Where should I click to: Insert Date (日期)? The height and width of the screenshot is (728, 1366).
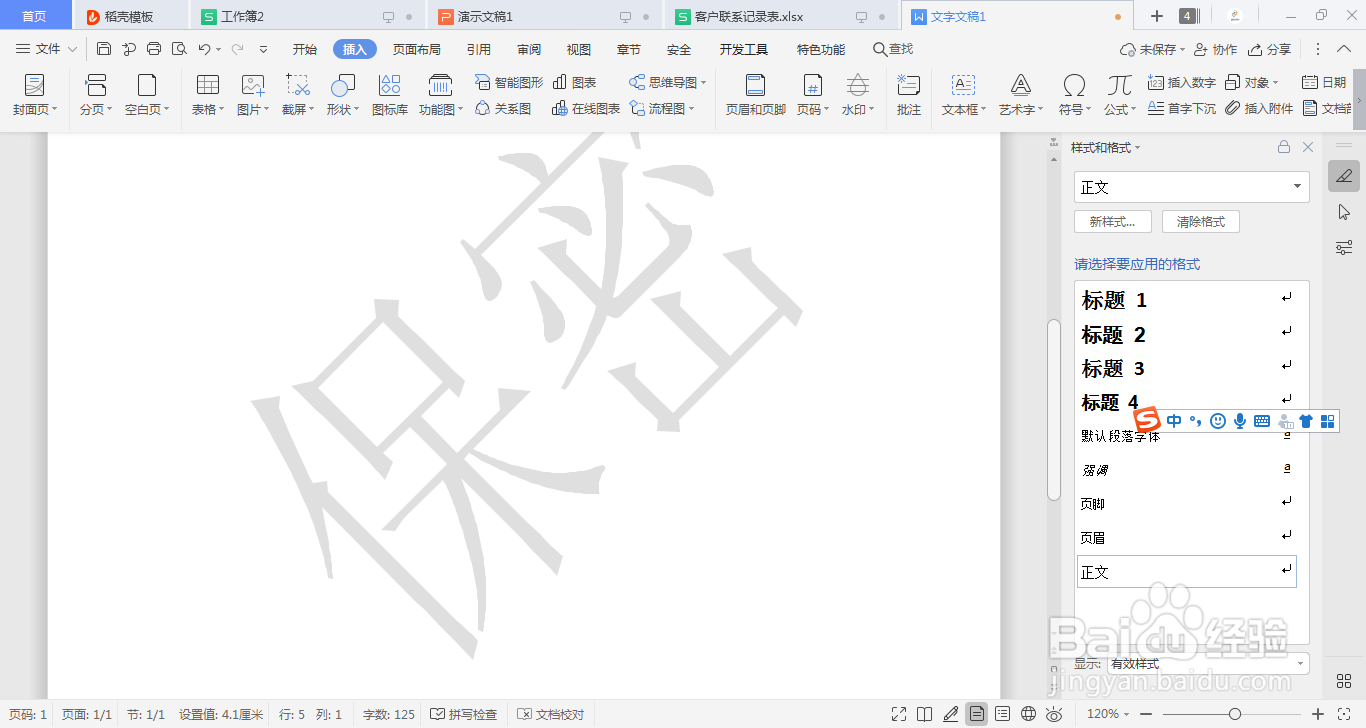pyautogui.click(x=1324, y=83)
